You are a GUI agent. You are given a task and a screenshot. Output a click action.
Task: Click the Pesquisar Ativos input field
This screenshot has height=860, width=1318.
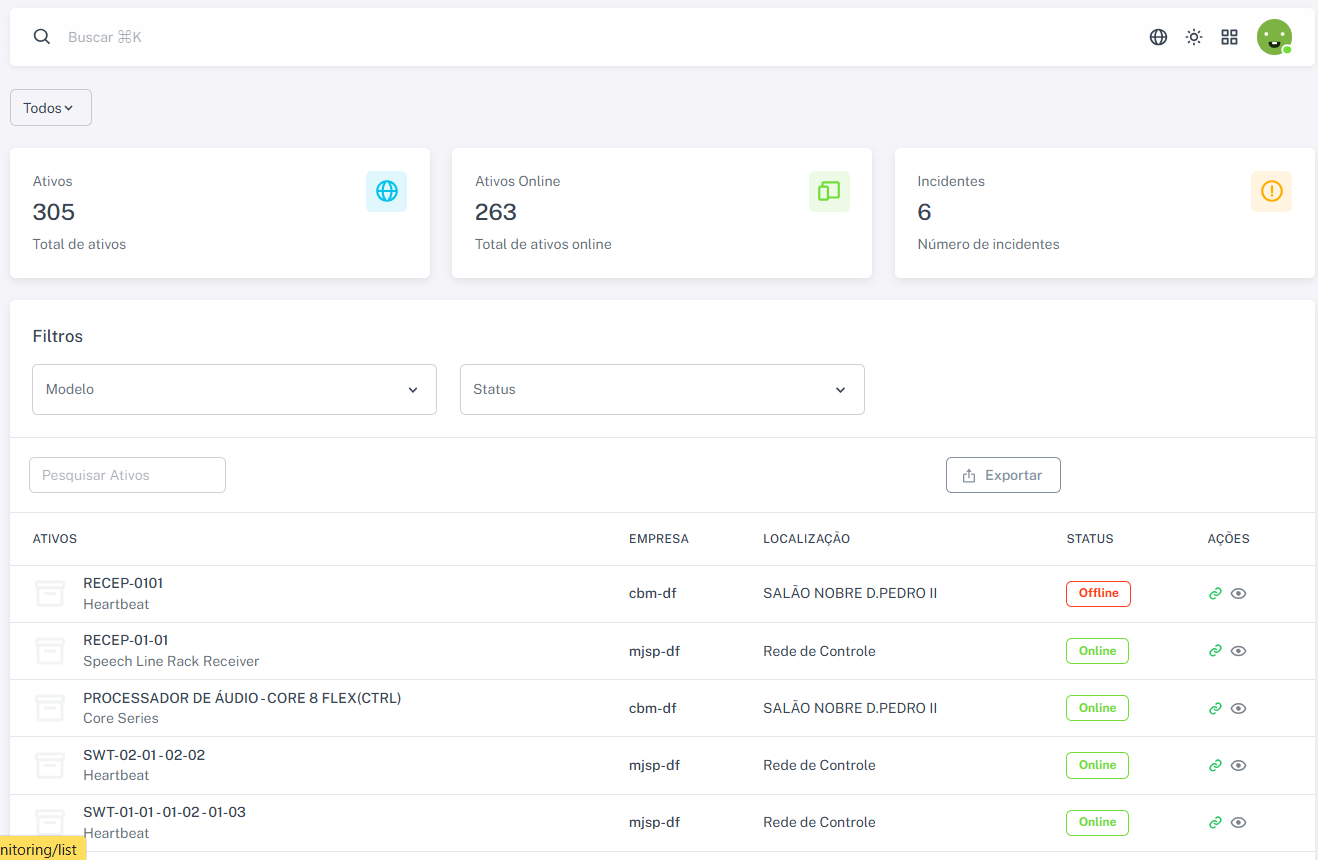127,475
